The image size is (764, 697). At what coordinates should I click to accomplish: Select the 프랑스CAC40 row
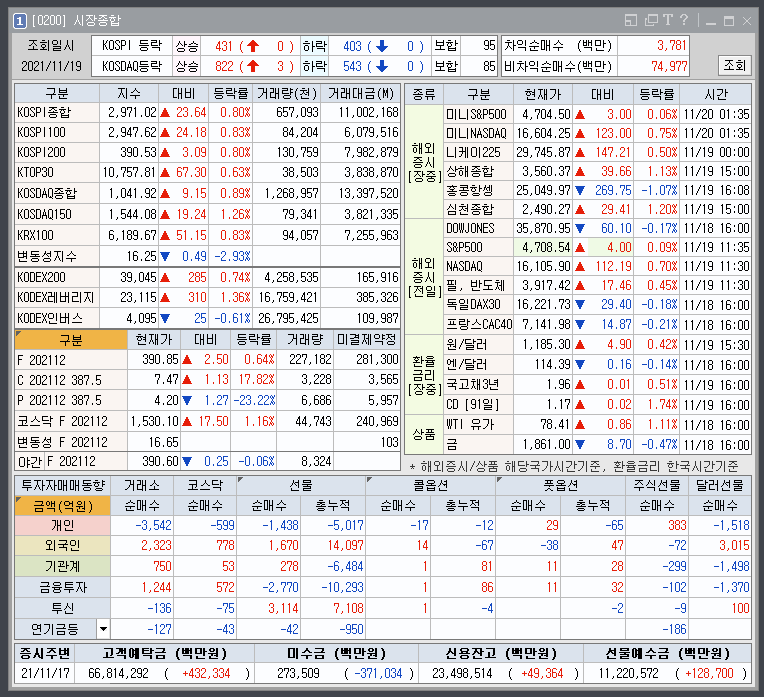point(597,324)
